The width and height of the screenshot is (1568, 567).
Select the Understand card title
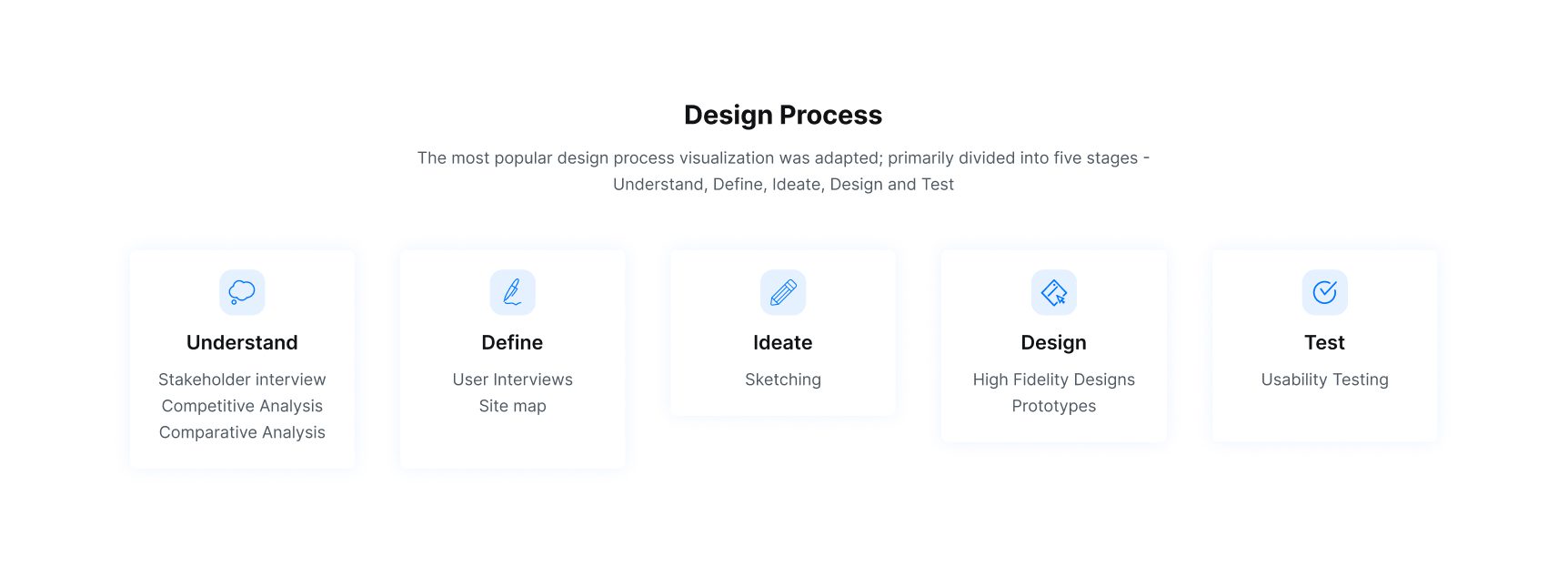click(x=242, y=342)
